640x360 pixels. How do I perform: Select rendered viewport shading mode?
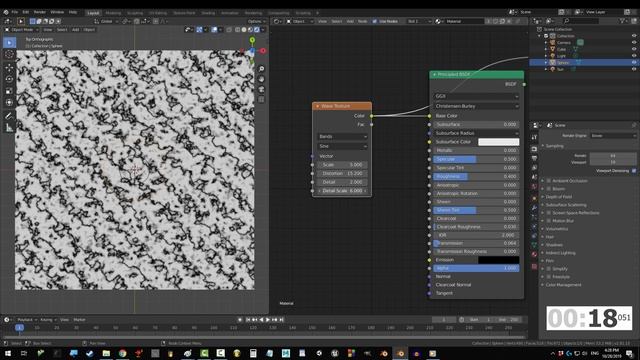click(x=256, y=30)
